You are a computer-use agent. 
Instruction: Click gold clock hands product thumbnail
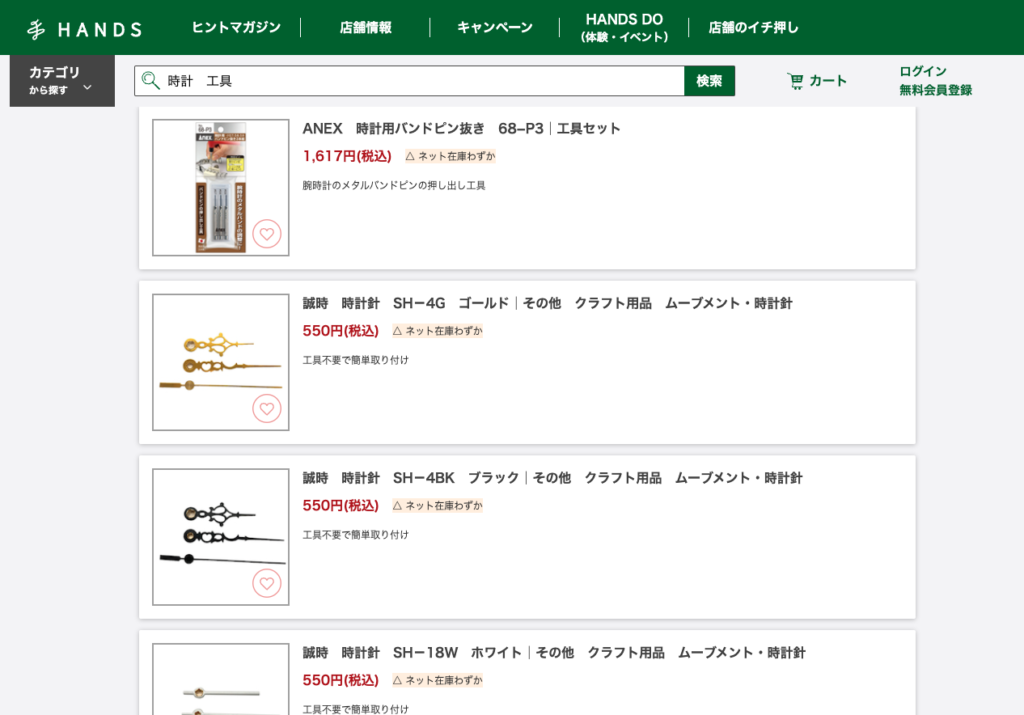click(x=221, y=362)
